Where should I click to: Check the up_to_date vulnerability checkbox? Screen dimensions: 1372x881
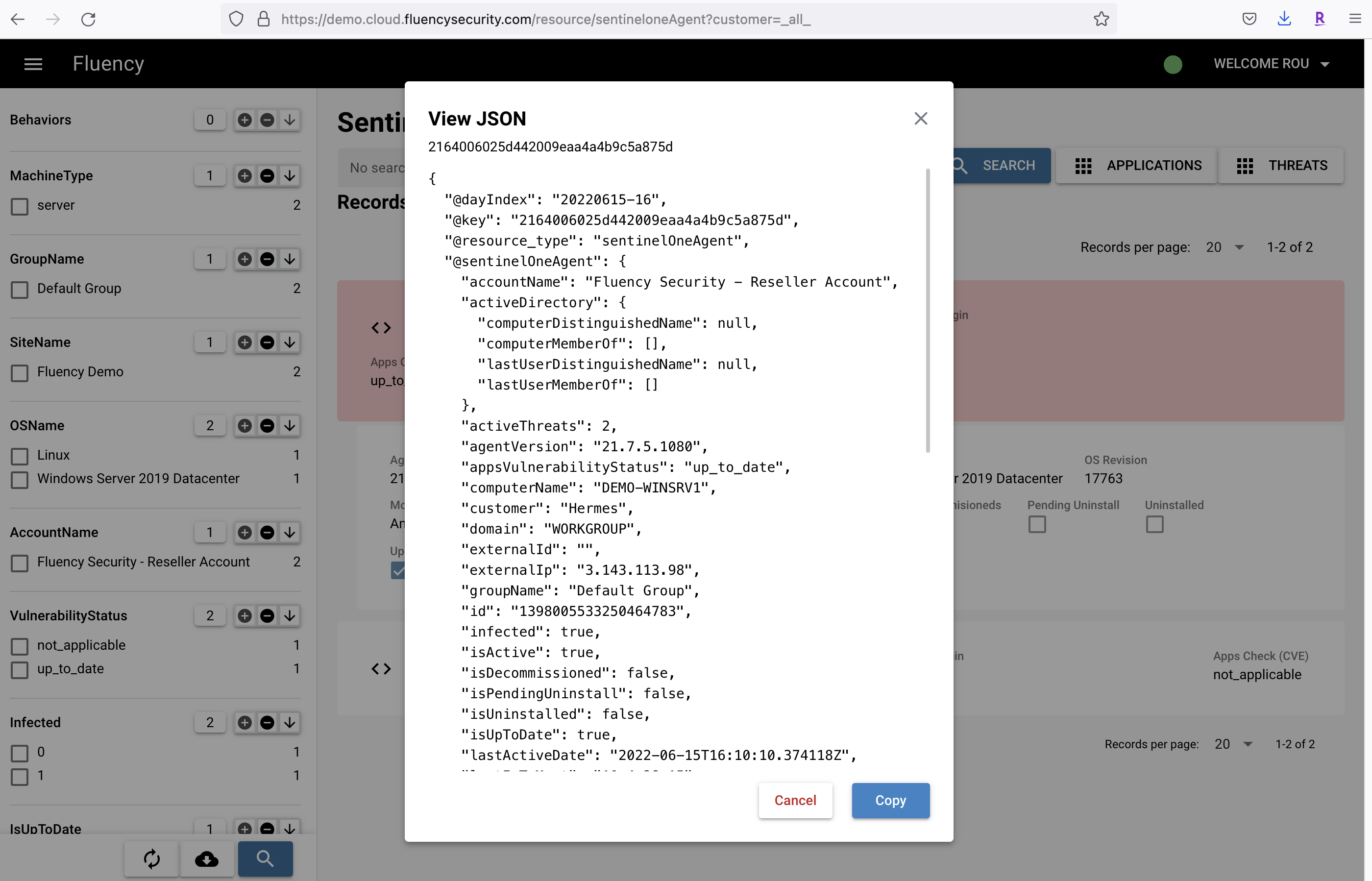pos(20,669)
